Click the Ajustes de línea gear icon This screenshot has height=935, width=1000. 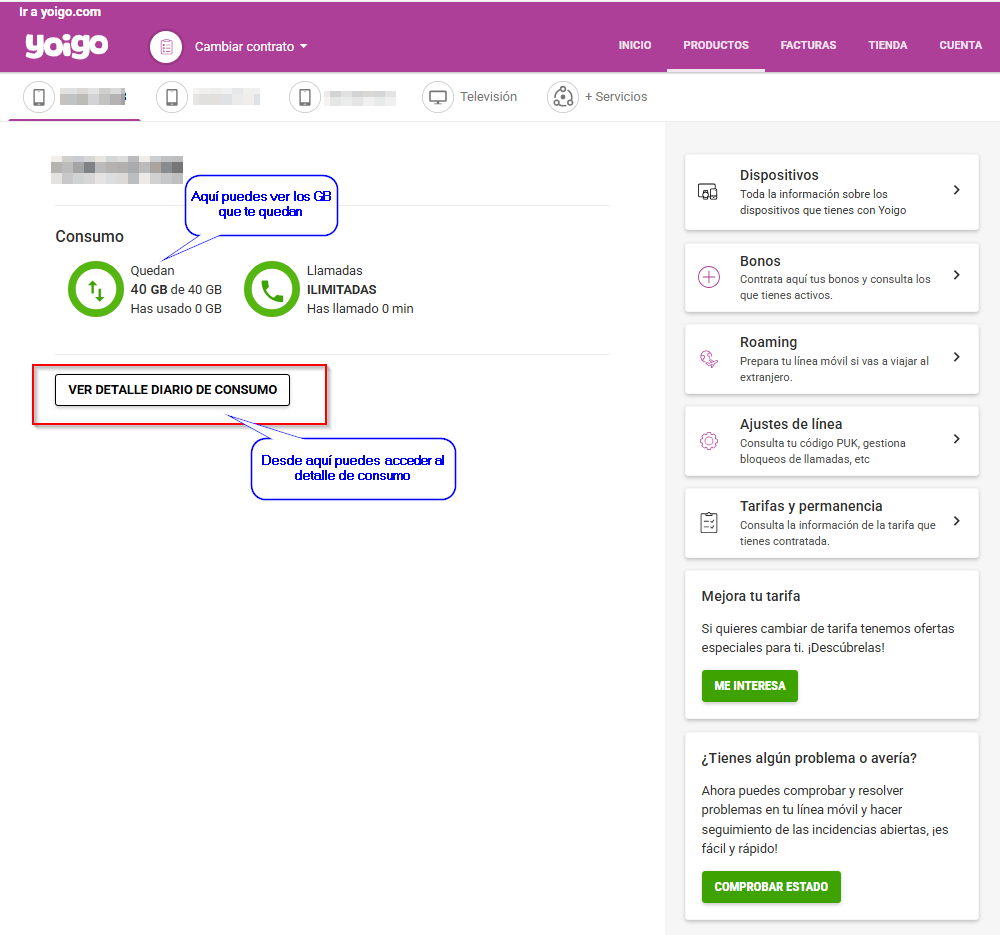pyautogui.click(x=709, y=441)
